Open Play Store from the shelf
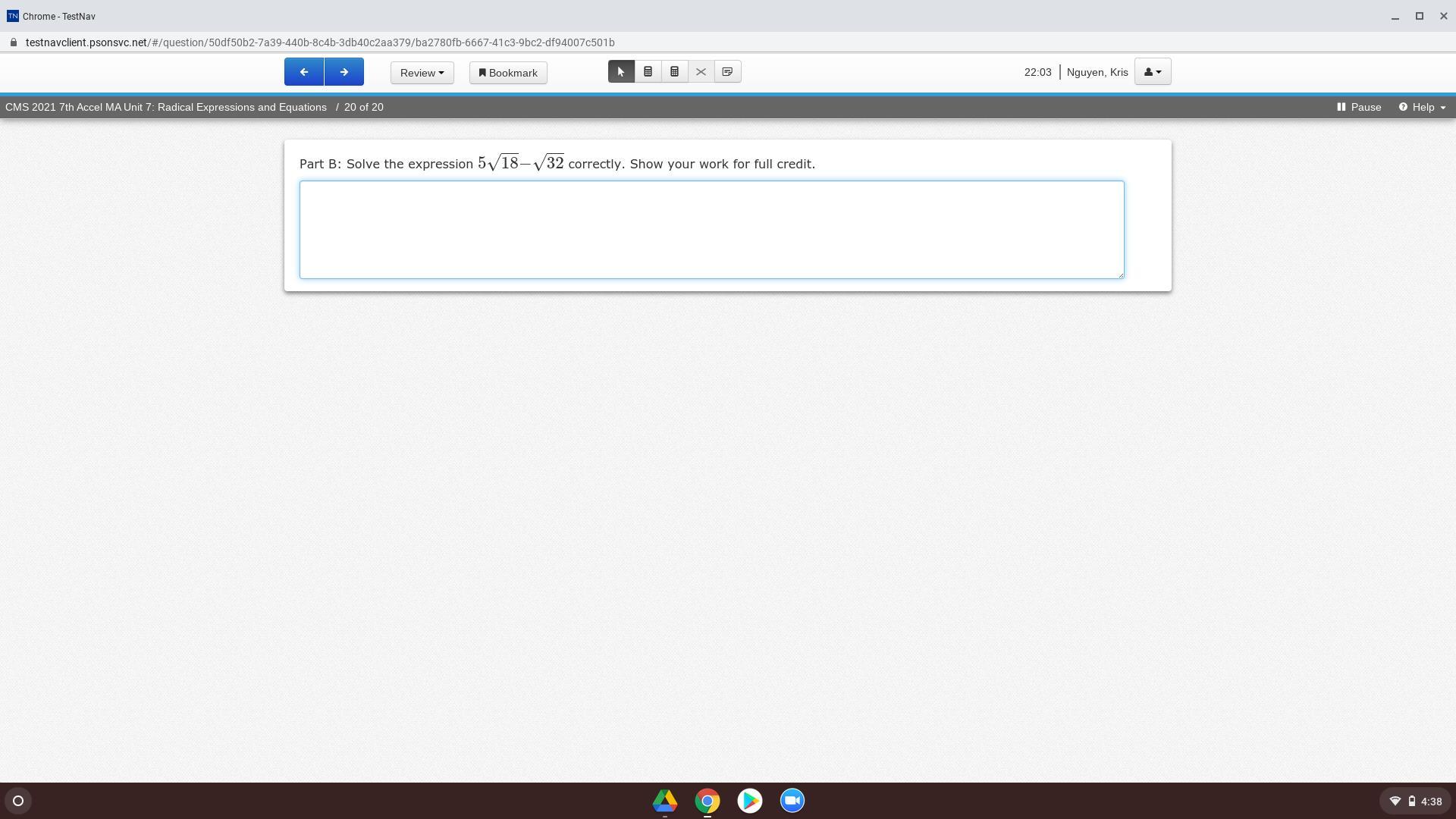This screenshot has height=819, width=1456. pos(750,801)
